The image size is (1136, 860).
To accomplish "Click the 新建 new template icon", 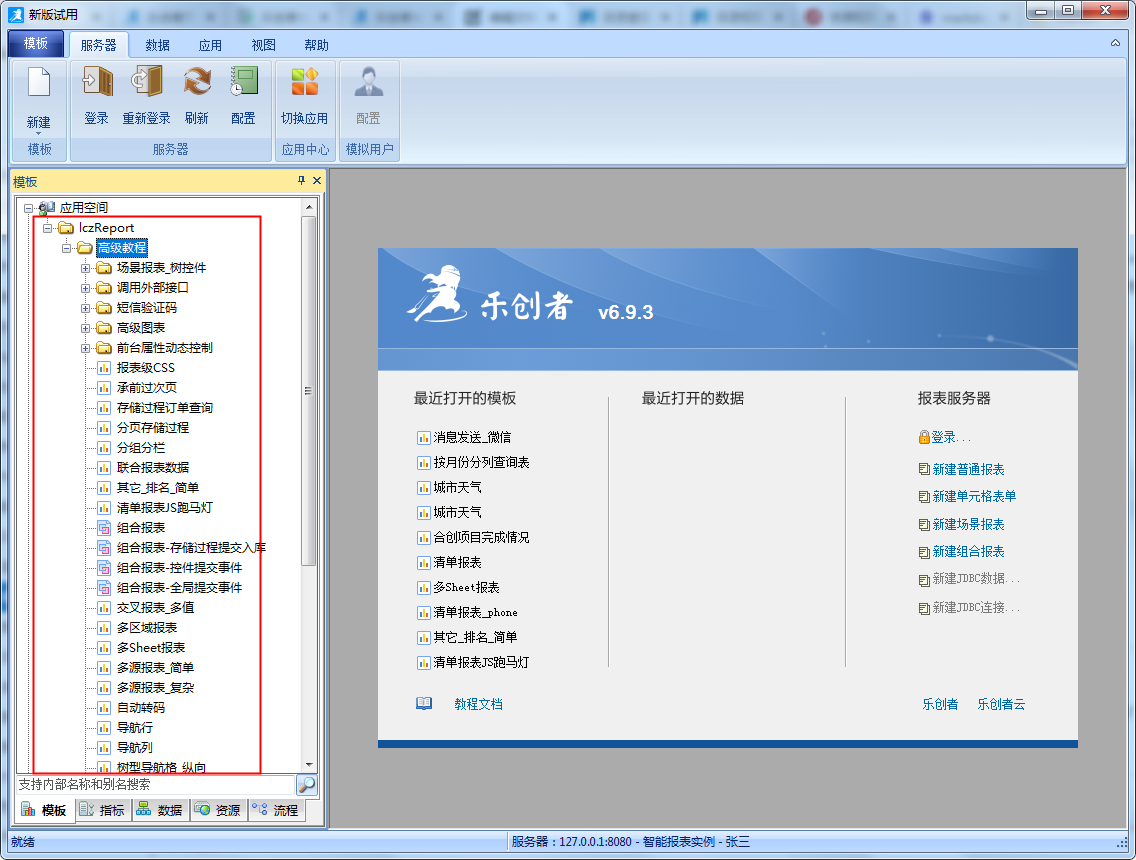I will pos(39,84).
